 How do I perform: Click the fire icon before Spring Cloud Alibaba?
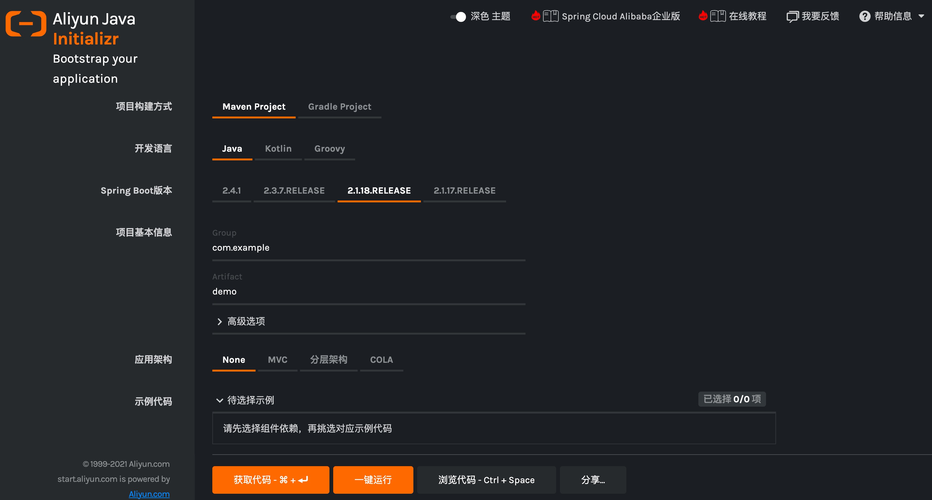click(x=536, y=15)
